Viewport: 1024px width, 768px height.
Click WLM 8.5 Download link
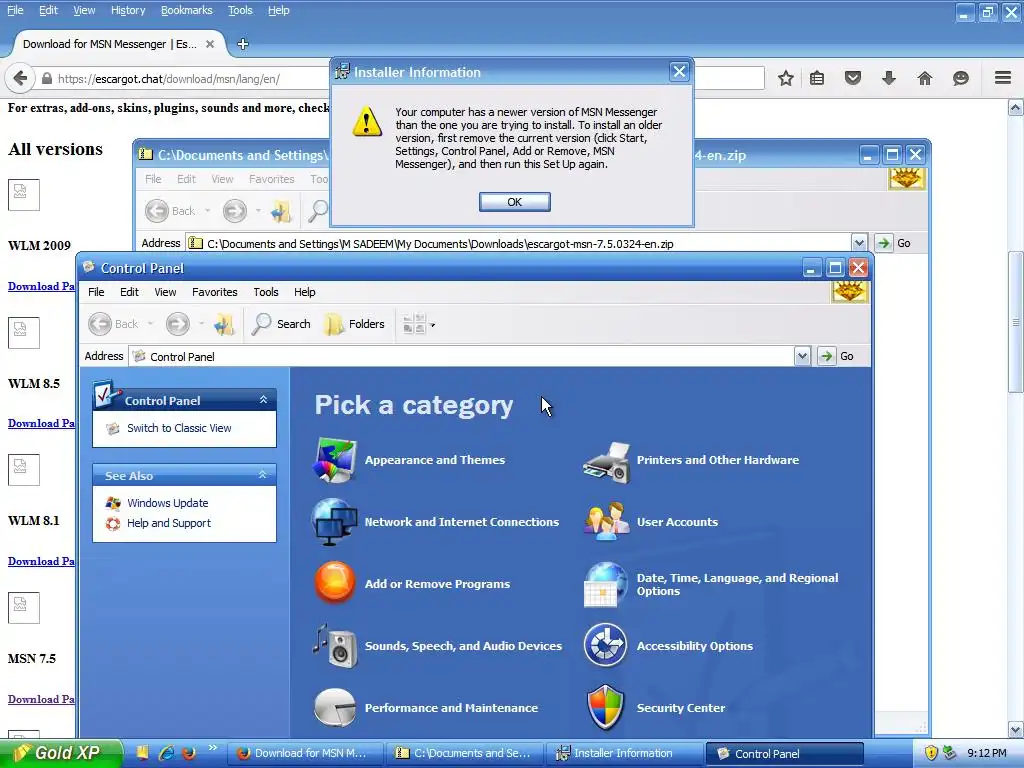[41, 423]
